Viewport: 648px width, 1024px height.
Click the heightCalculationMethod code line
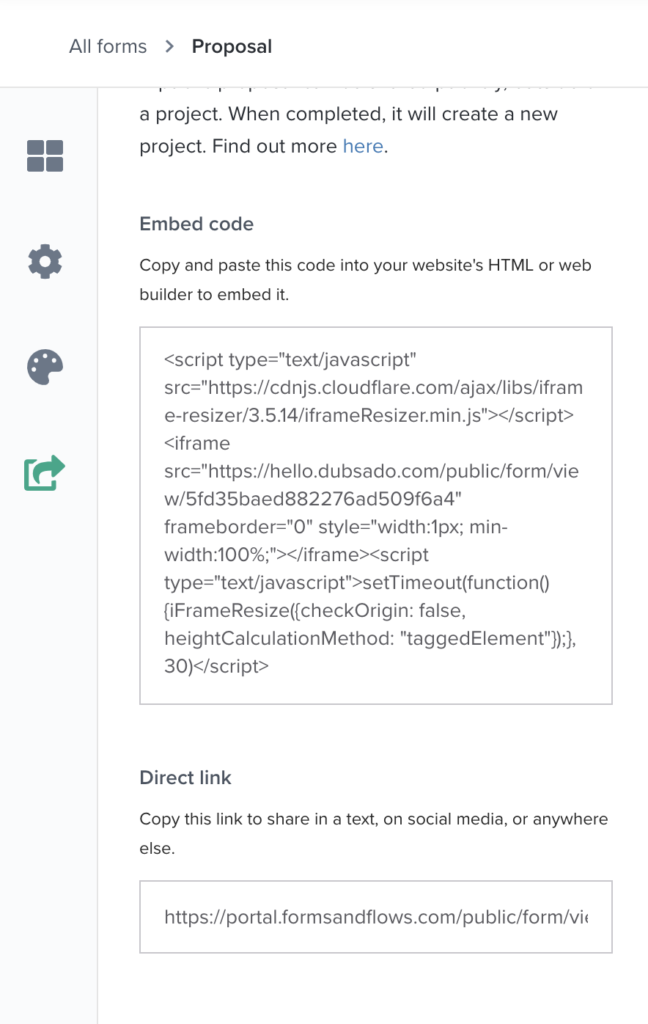370,638
